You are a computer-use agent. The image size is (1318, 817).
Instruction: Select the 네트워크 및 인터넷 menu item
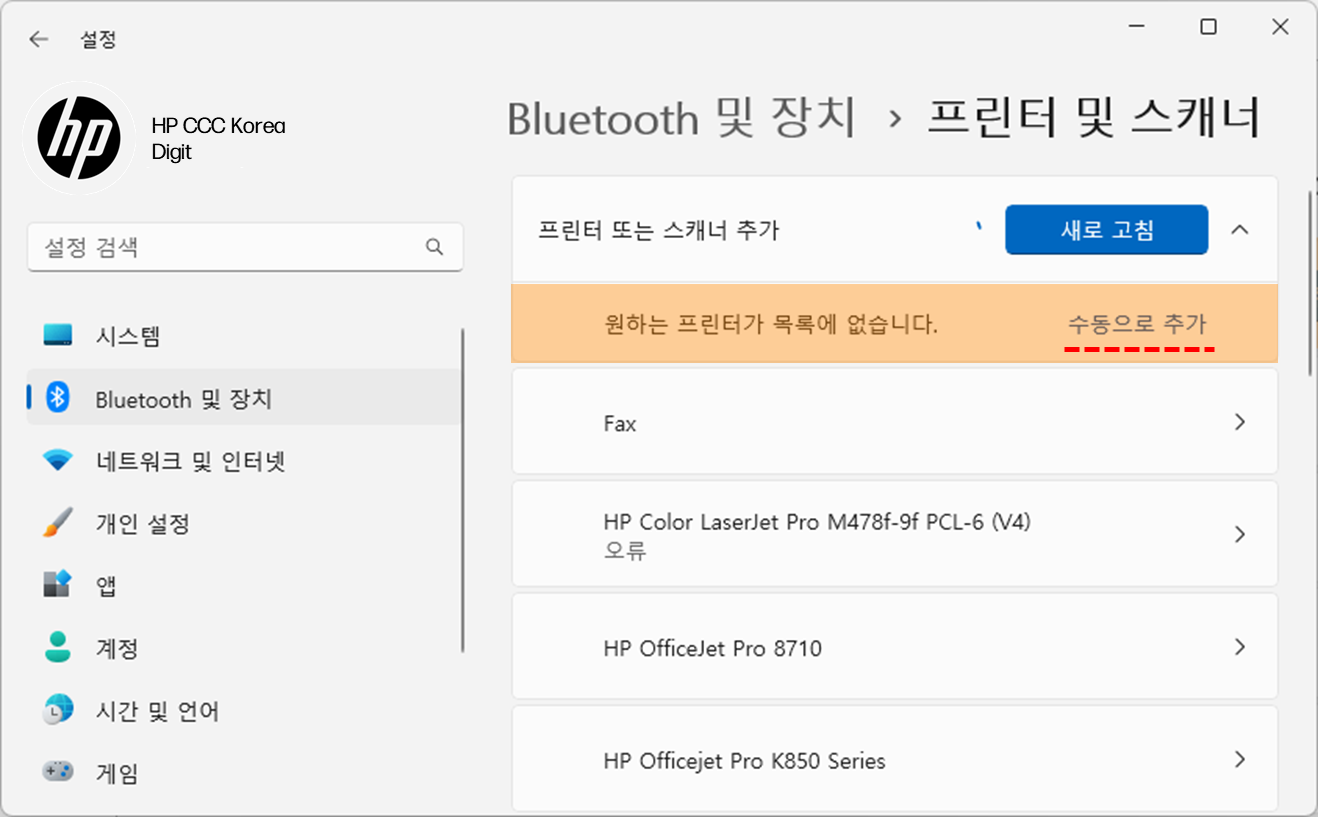point(190,461)
